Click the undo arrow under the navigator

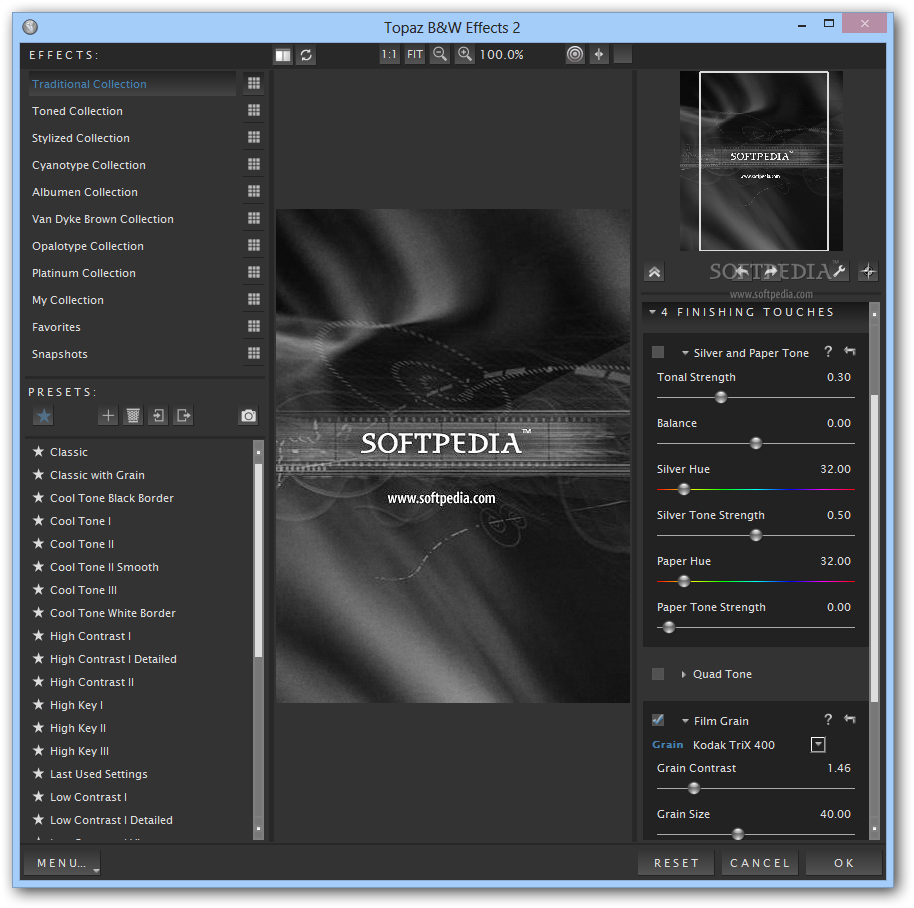click(743, 271)
